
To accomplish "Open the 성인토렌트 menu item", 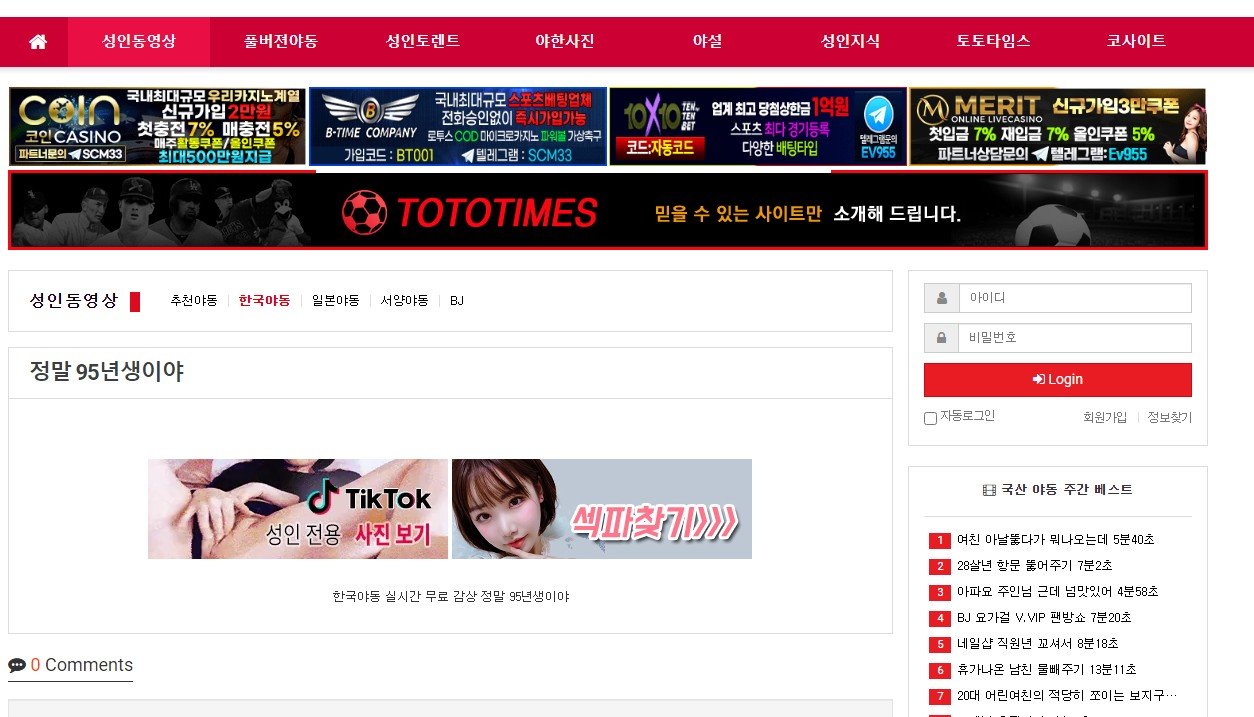I will [x=423, y=42].
